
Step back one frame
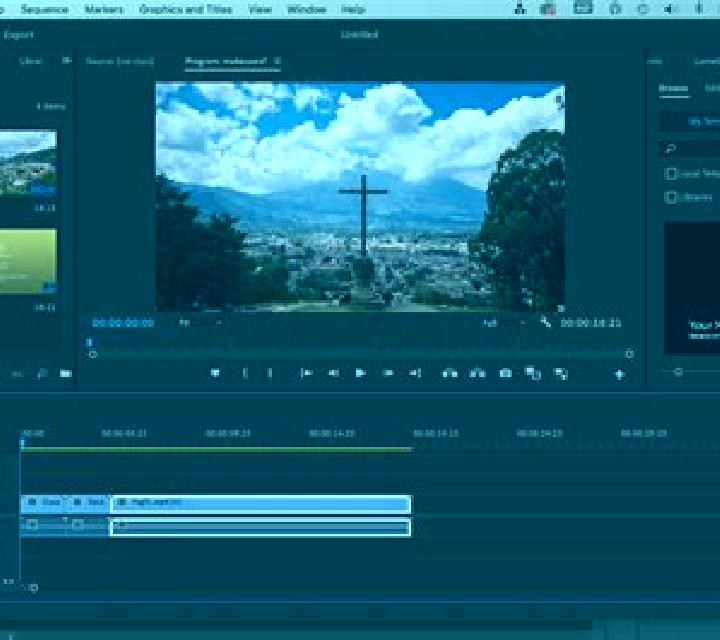[x=334, y=373]
